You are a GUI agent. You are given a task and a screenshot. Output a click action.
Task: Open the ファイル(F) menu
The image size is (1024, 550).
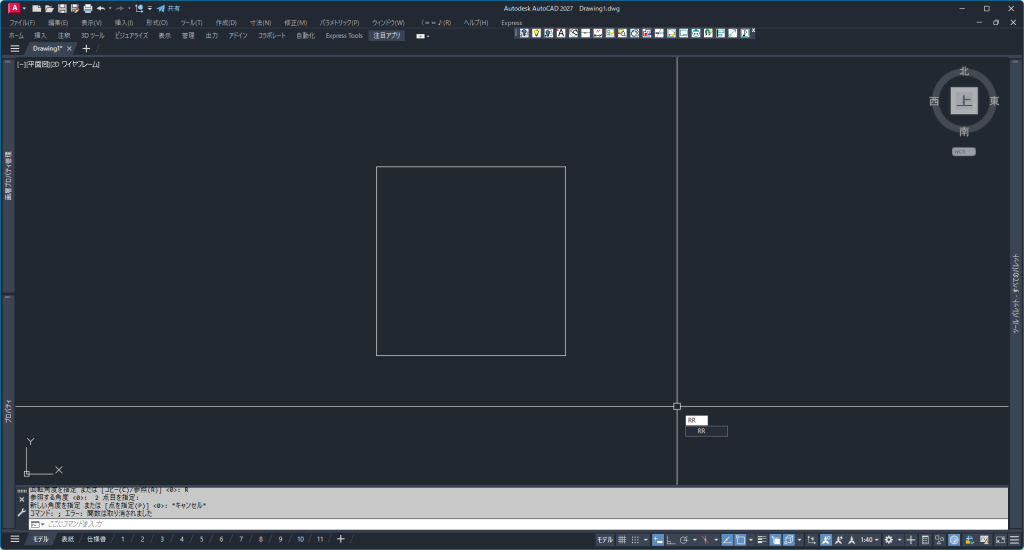click(x=22, y=22)
